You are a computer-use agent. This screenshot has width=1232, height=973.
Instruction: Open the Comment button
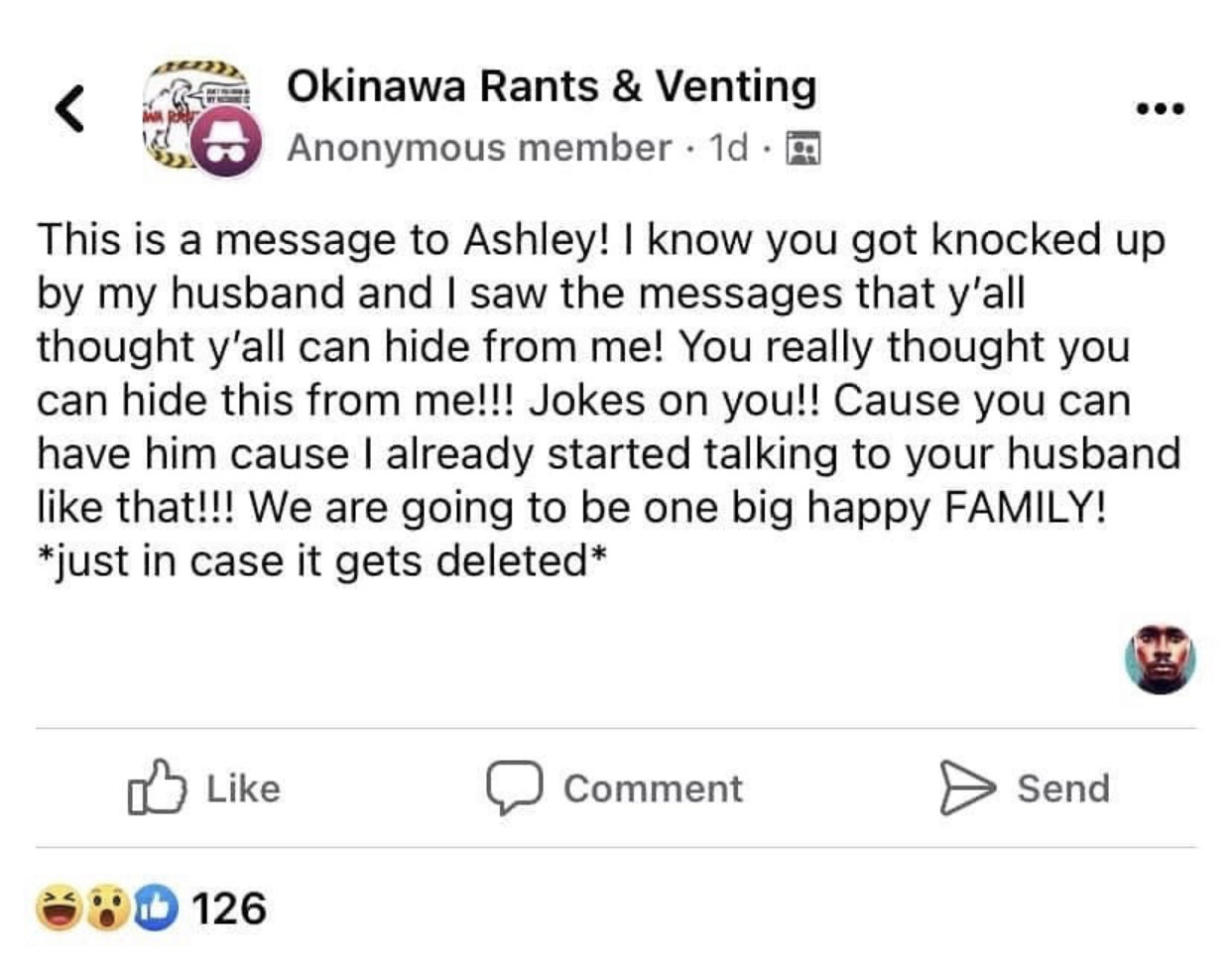tap(614, 789)
